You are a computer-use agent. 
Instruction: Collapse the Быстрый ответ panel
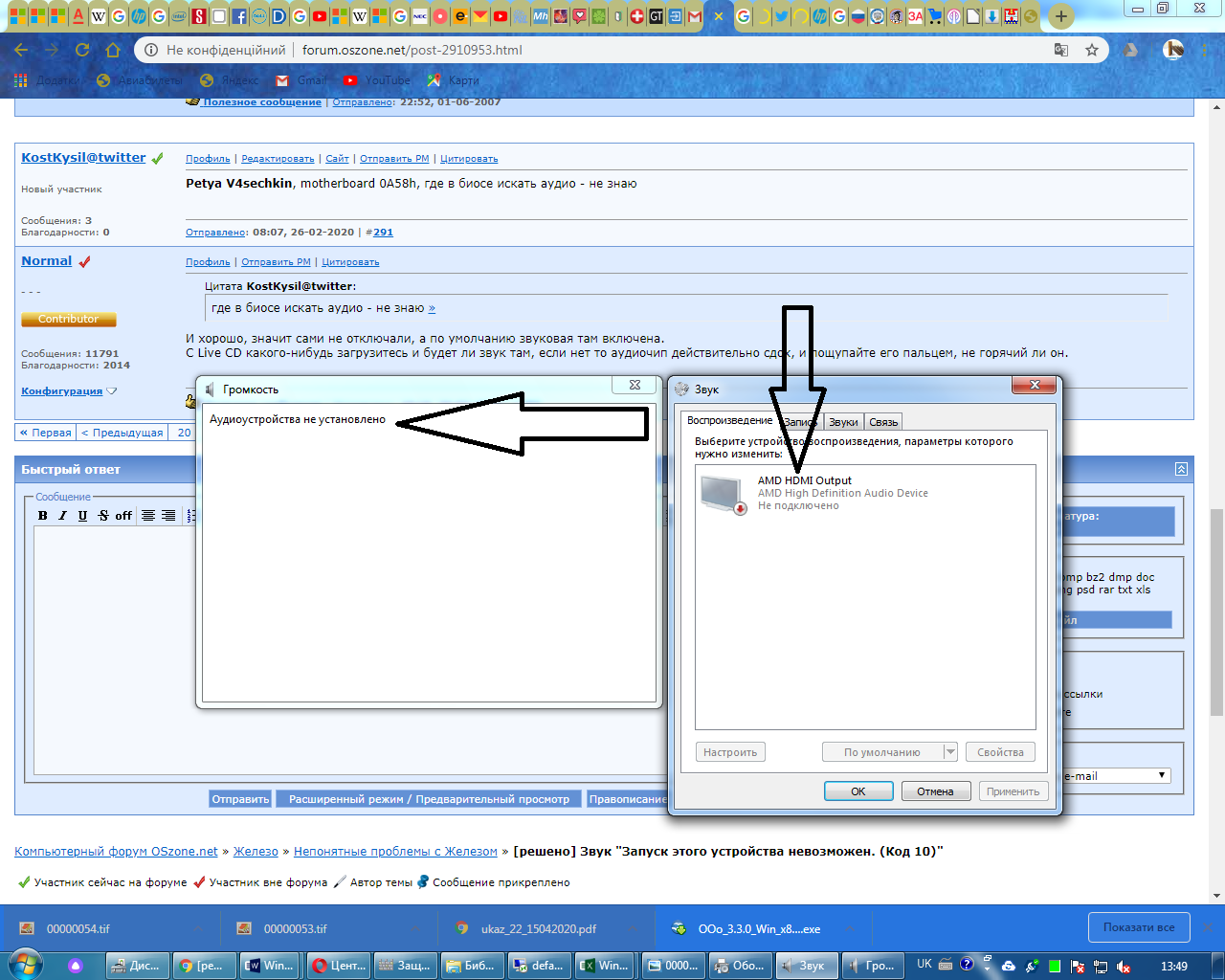(1181, 469)
